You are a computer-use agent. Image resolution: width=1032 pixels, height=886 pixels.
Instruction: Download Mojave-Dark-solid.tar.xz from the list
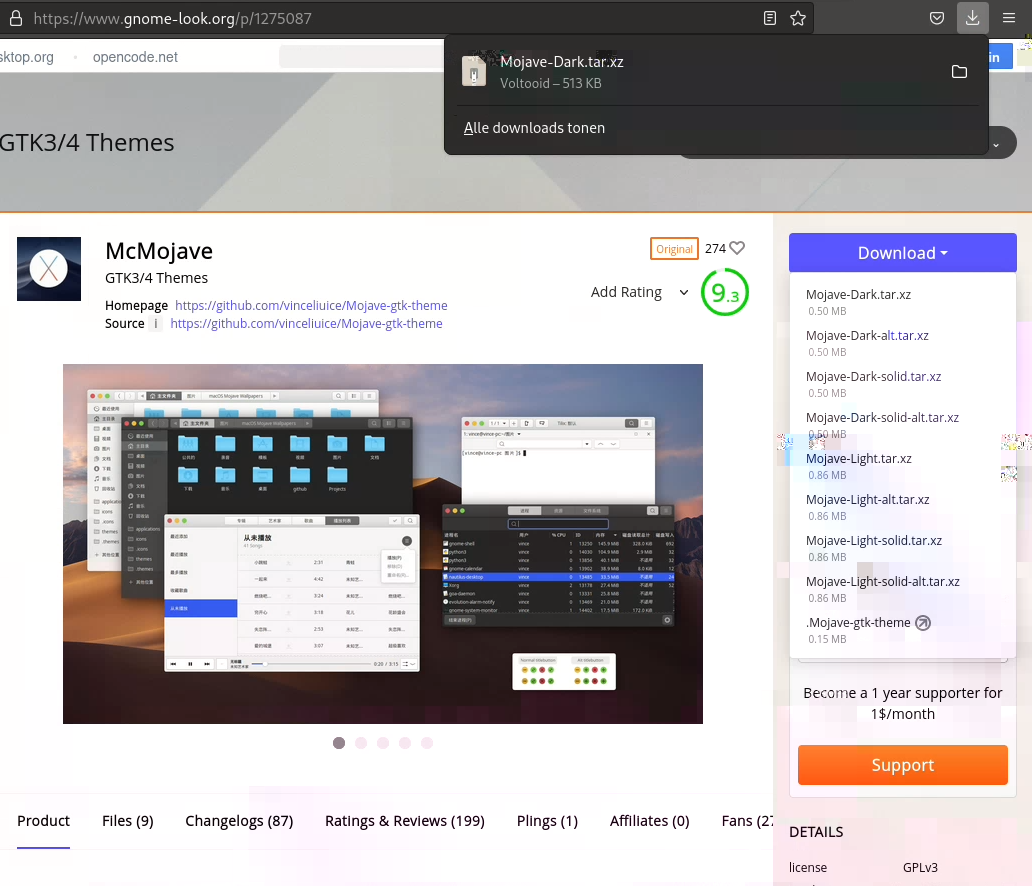[873, 377]
